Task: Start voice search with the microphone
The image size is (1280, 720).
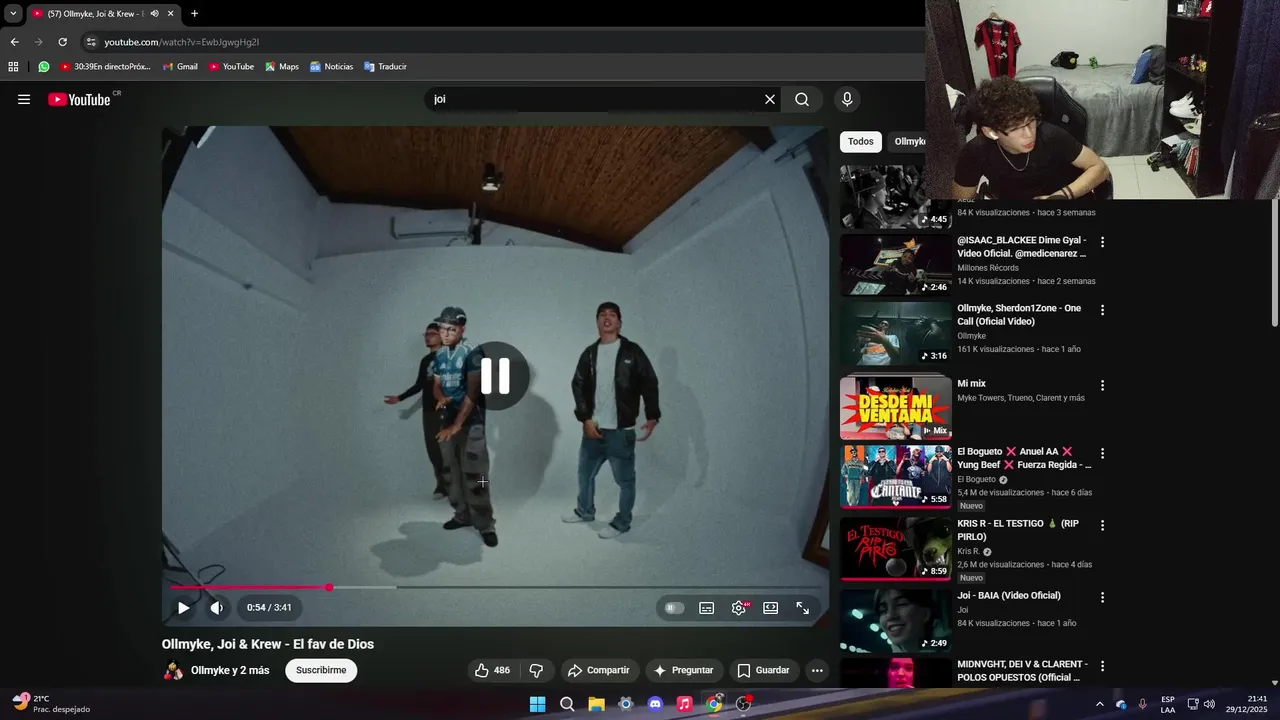Action: tap(847, 99)
